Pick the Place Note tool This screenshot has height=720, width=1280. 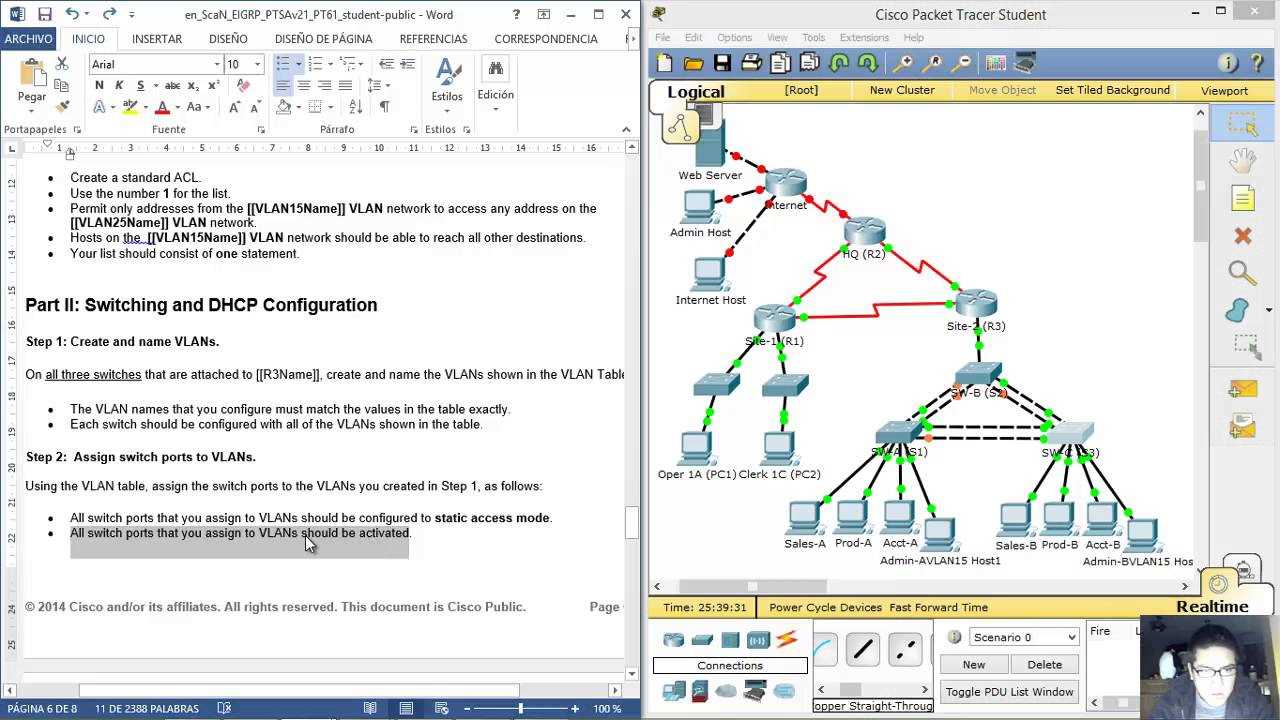(1243, 198)
